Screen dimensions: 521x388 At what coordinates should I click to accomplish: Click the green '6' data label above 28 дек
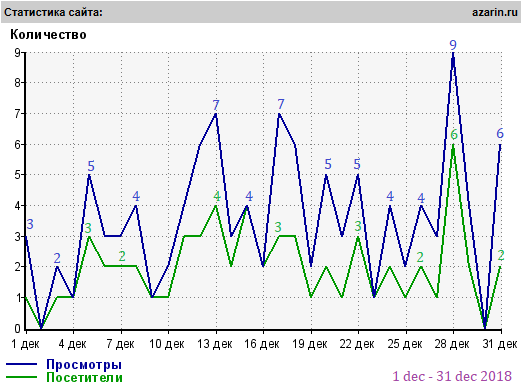454,135
